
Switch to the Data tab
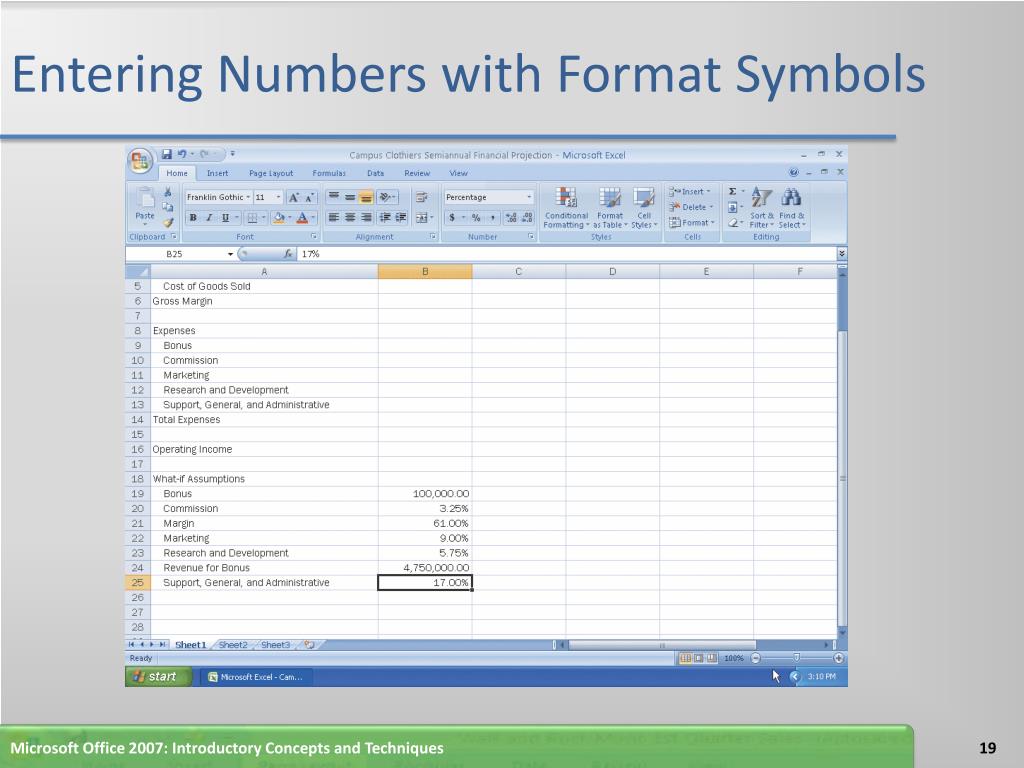coord(376,173)
